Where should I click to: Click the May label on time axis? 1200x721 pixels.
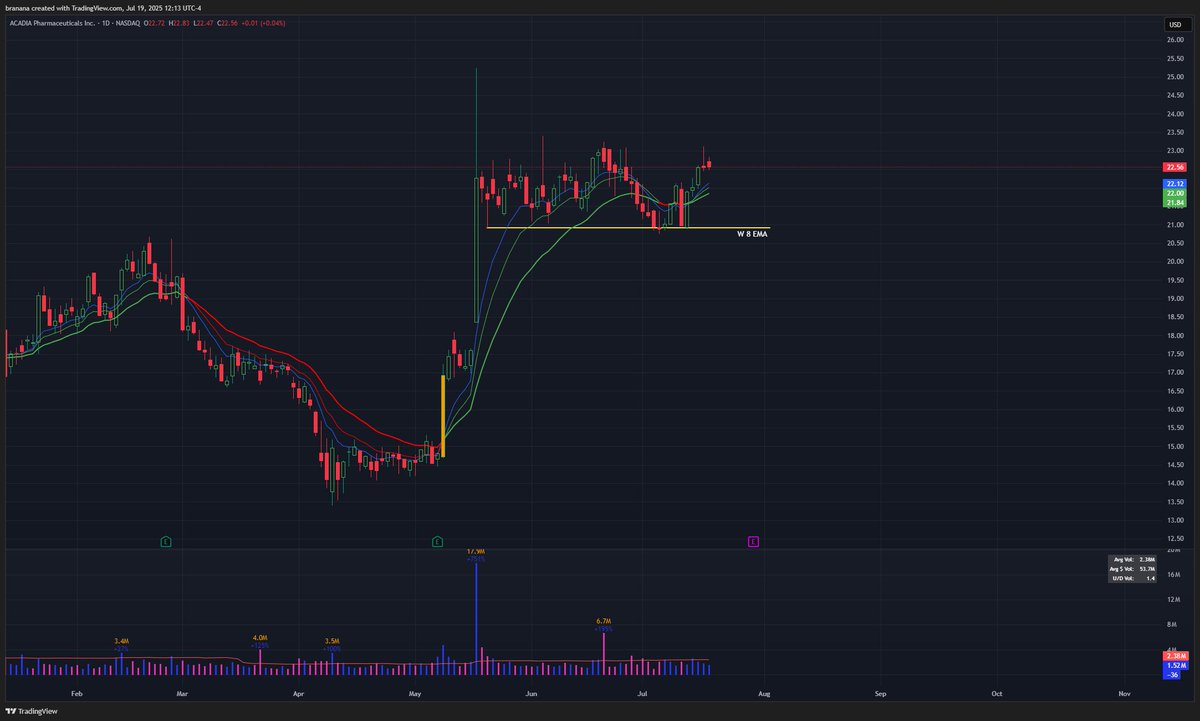[414, 693]
